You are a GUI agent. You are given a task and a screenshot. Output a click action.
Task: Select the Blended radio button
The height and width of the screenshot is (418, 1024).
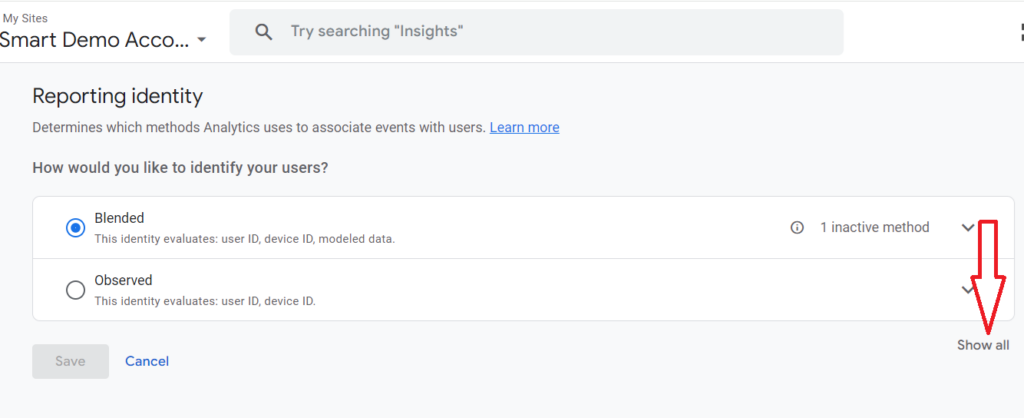(x=76, y=228)
